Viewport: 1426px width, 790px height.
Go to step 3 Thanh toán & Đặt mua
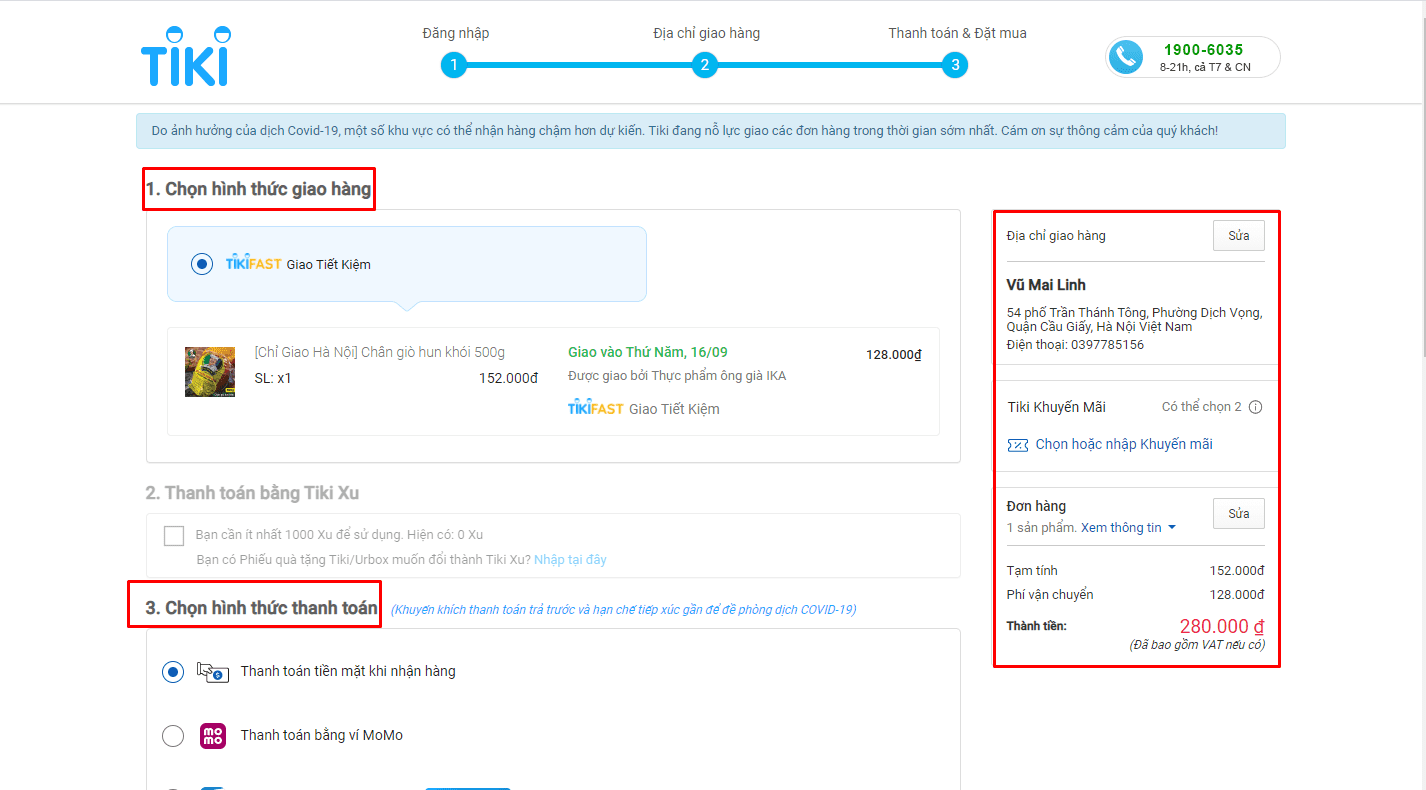[x=955, y=66]
